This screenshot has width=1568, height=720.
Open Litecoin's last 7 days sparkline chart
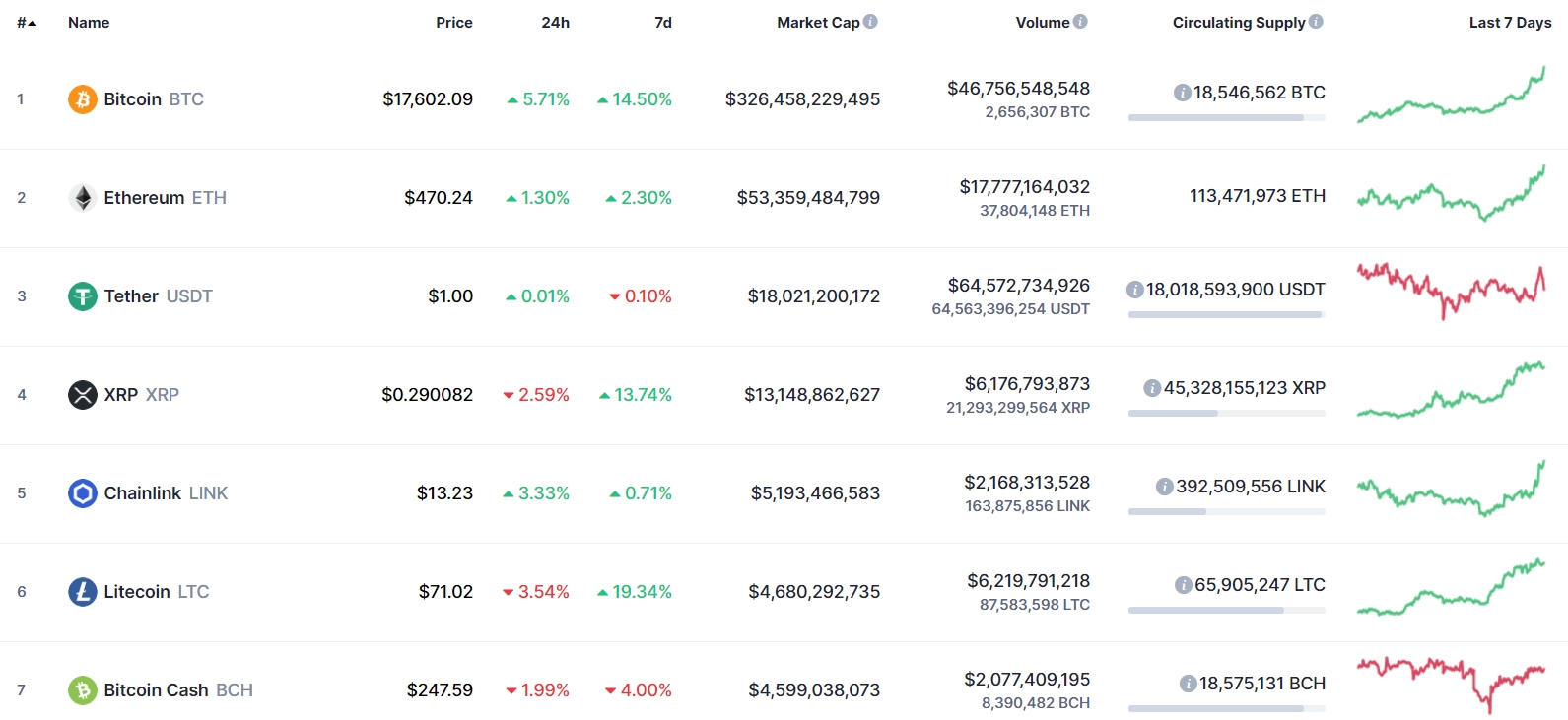point(1451,587)
